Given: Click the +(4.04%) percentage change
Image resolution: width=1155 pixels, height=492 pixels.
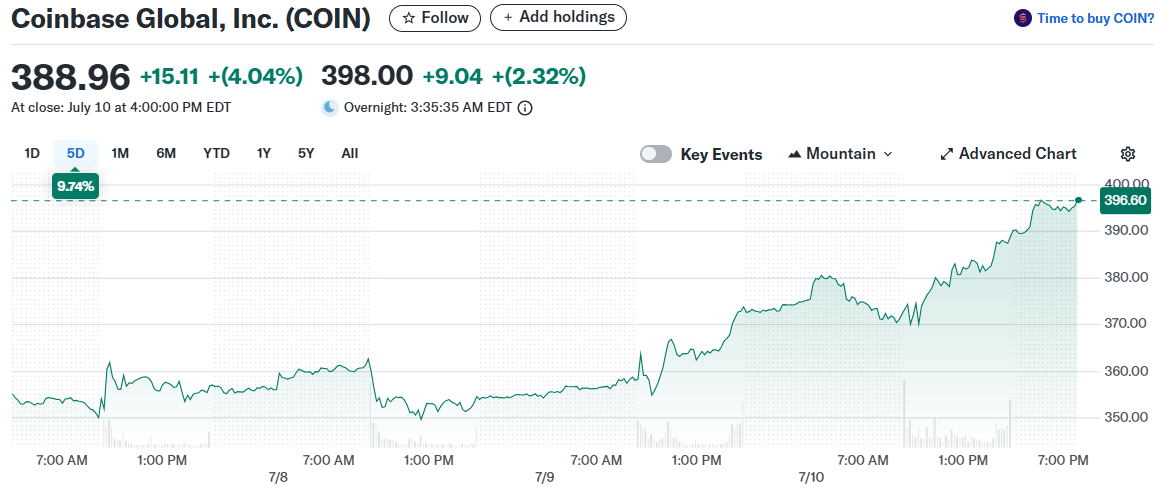Looking at the screenshot, I should (x=256, y=77).
